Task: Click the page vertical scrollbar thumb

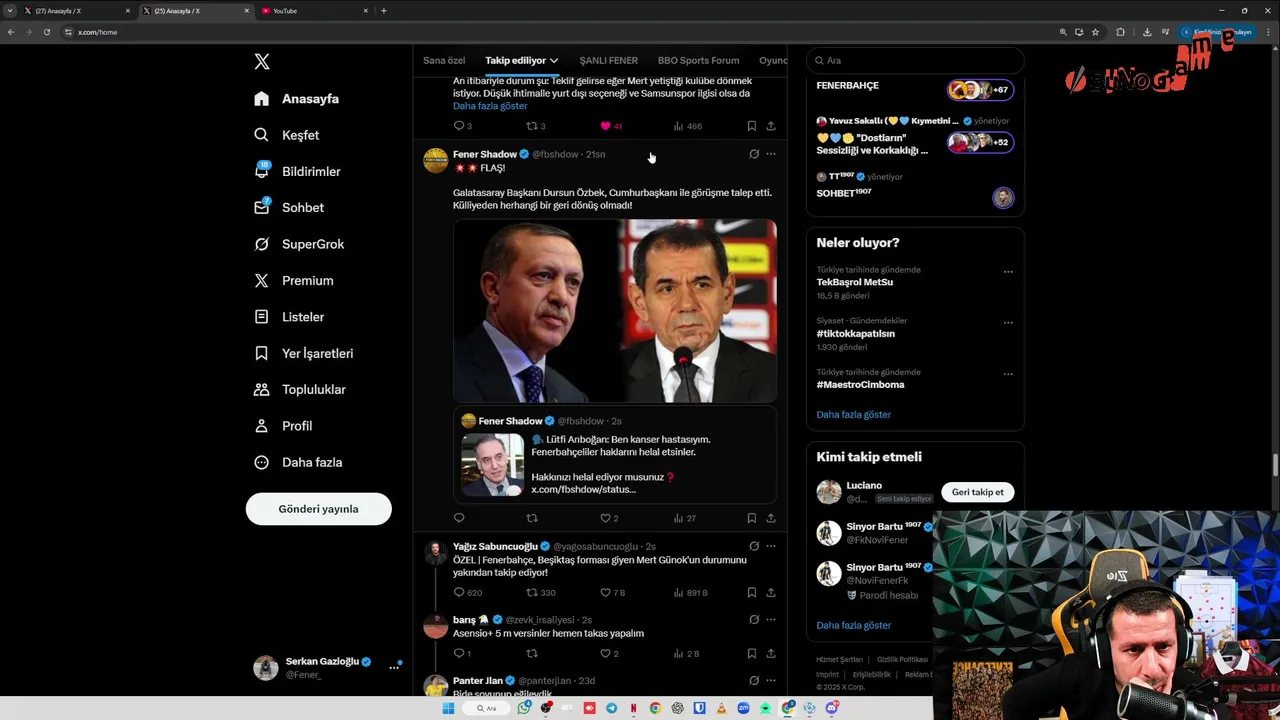Action: pyautogui.click(x=1275, y=466)
